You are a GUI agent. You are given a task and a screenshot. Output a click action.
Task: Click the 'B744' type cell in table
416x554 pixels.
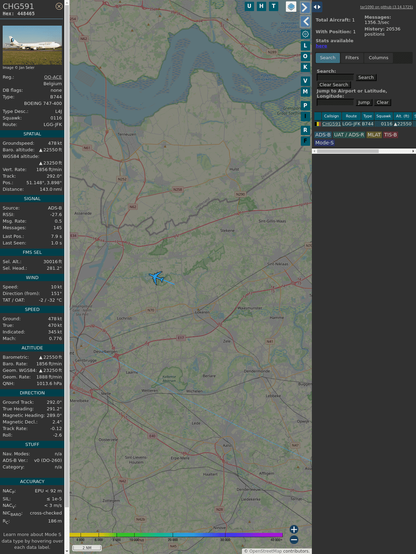click(368, 124)
